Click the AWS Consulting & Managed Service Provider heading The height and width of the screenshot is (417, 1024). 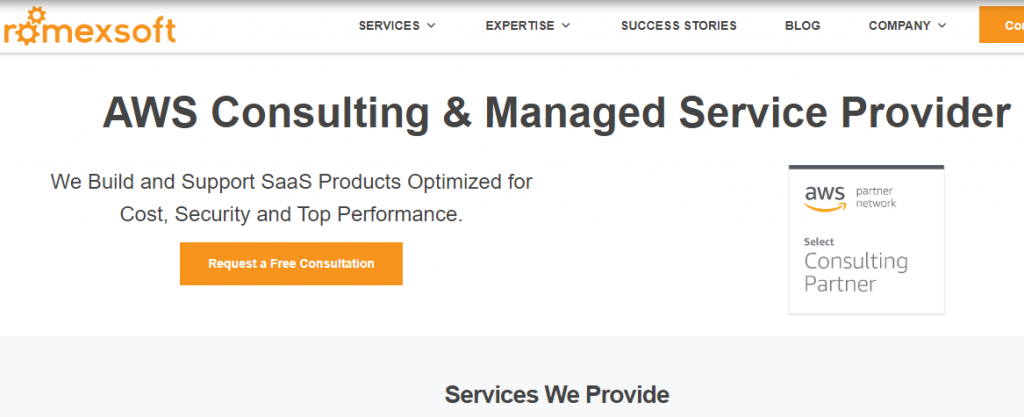(x=556, y=112)
